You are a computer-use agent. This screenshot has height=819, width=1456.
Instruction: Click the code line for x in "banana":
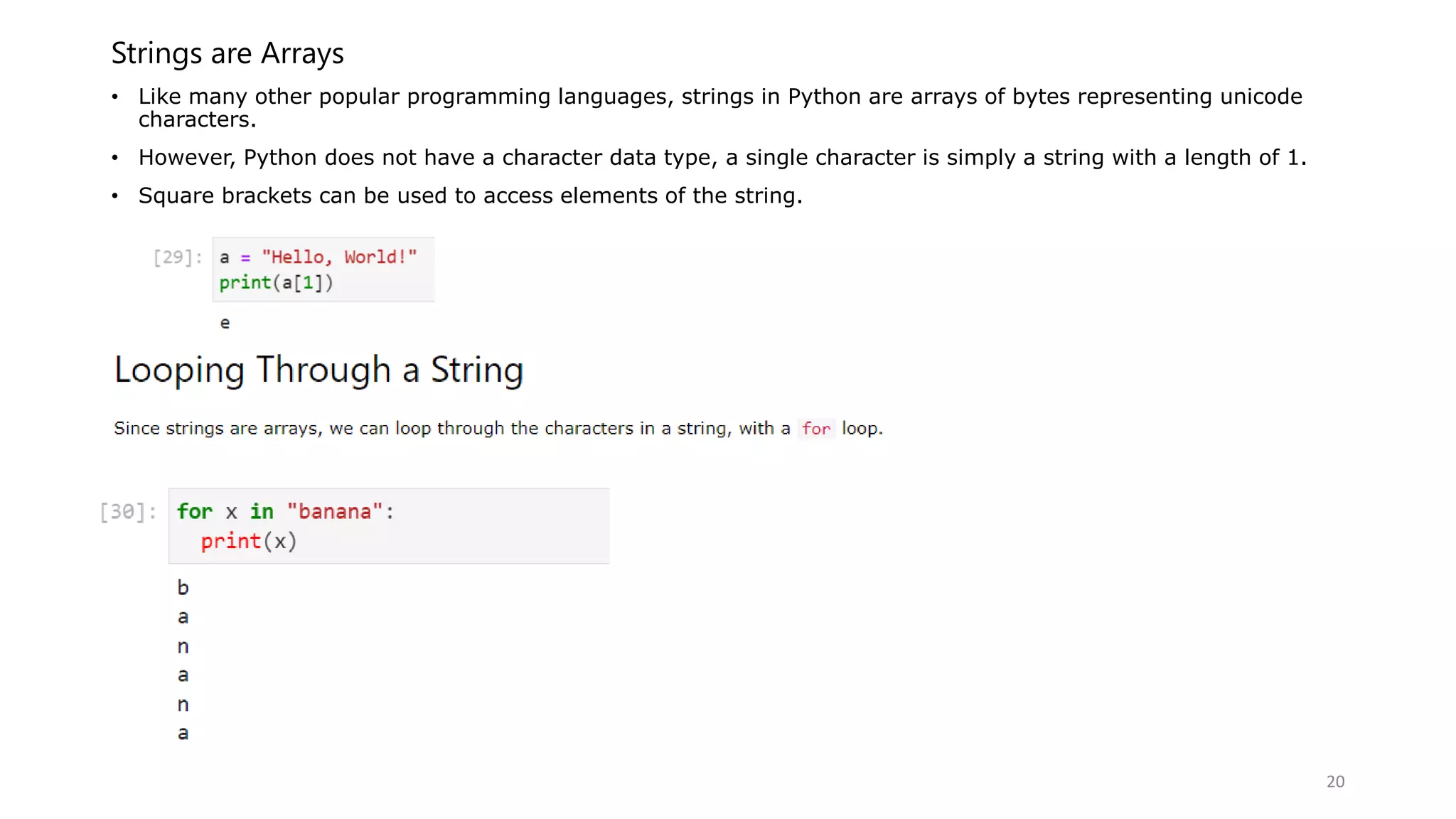[285, 512]
